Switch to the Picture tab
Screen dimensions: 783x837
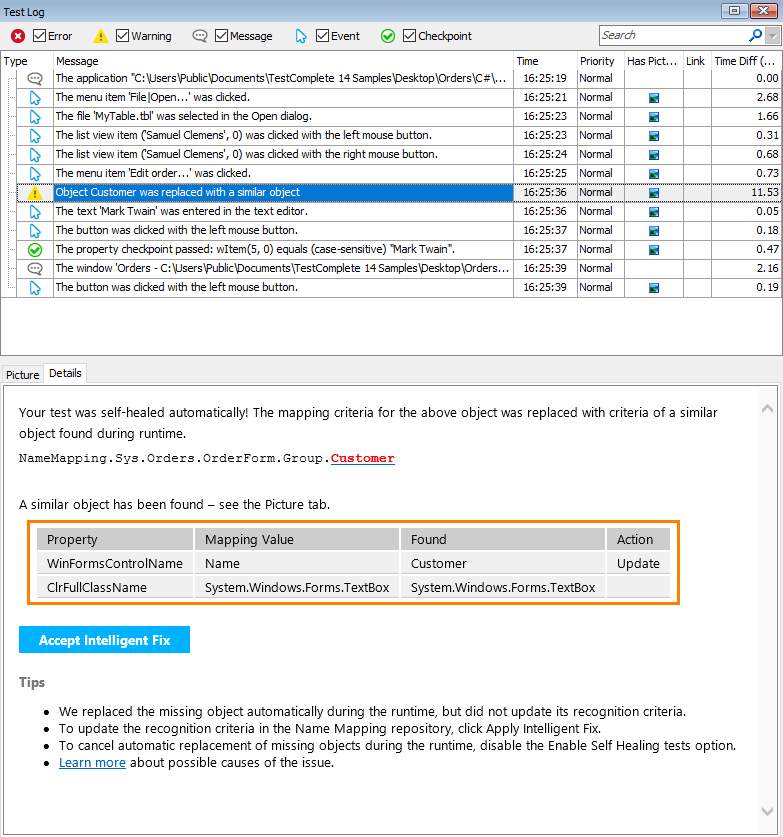click(x=22, y=375)
